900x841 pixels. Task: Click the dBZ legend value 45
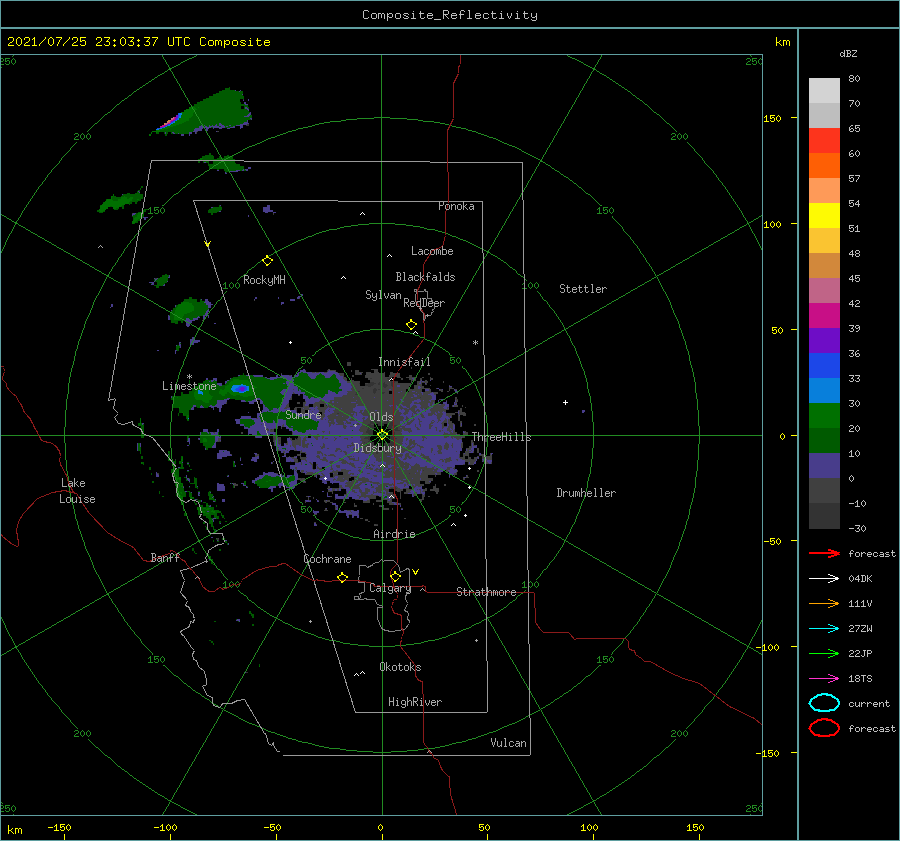(x=854, y=278)
